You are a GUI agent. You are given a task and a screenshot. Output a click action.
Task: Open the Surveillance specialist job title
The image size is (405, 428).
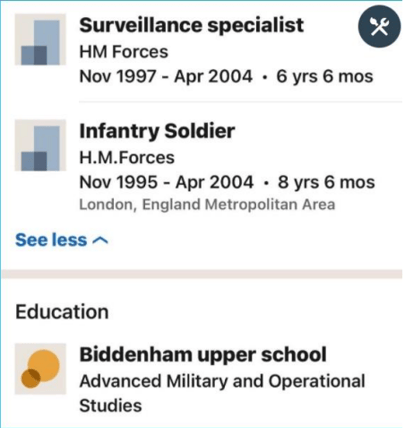(191, 25)
